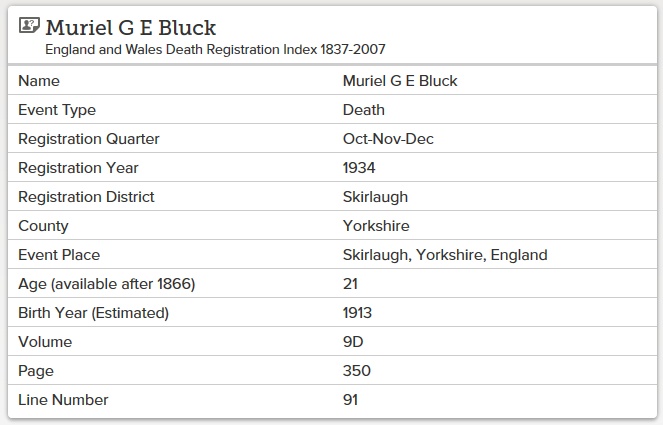Click the estimated birth year 1913
Image resolution: width=663 pixels, height=425 pixels.
point(359,313)
